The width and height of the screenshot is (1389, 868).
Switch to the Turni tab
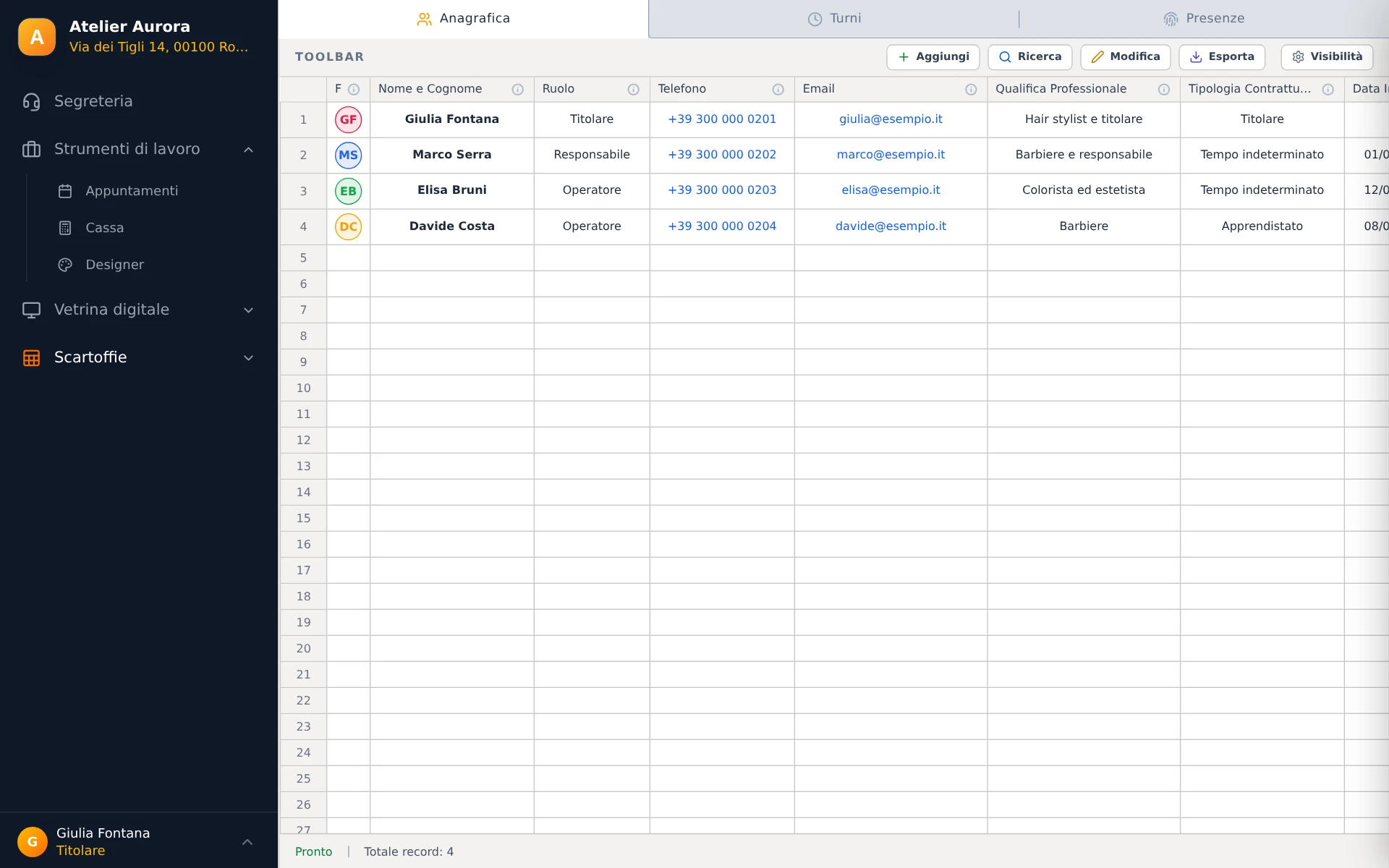[834, 19]
